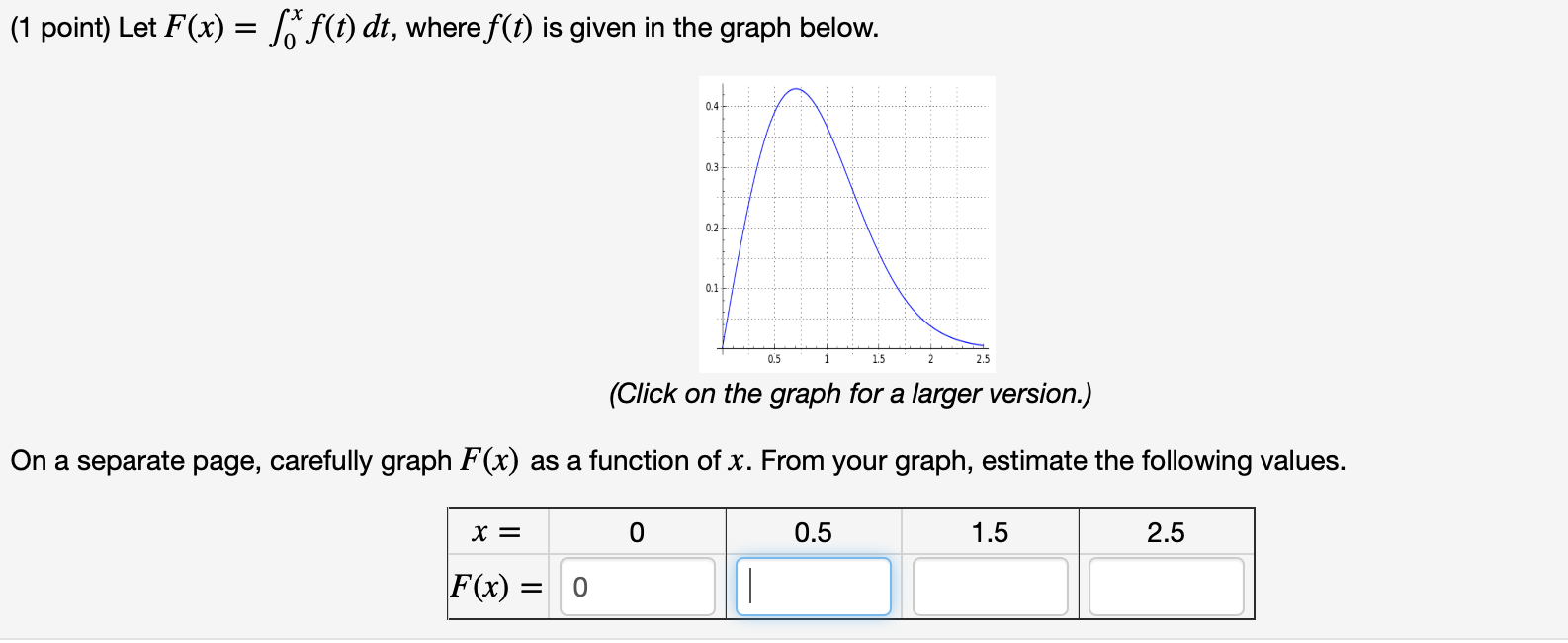
Task: Select the column header labeled 0.5
Action: coord(813,533)
